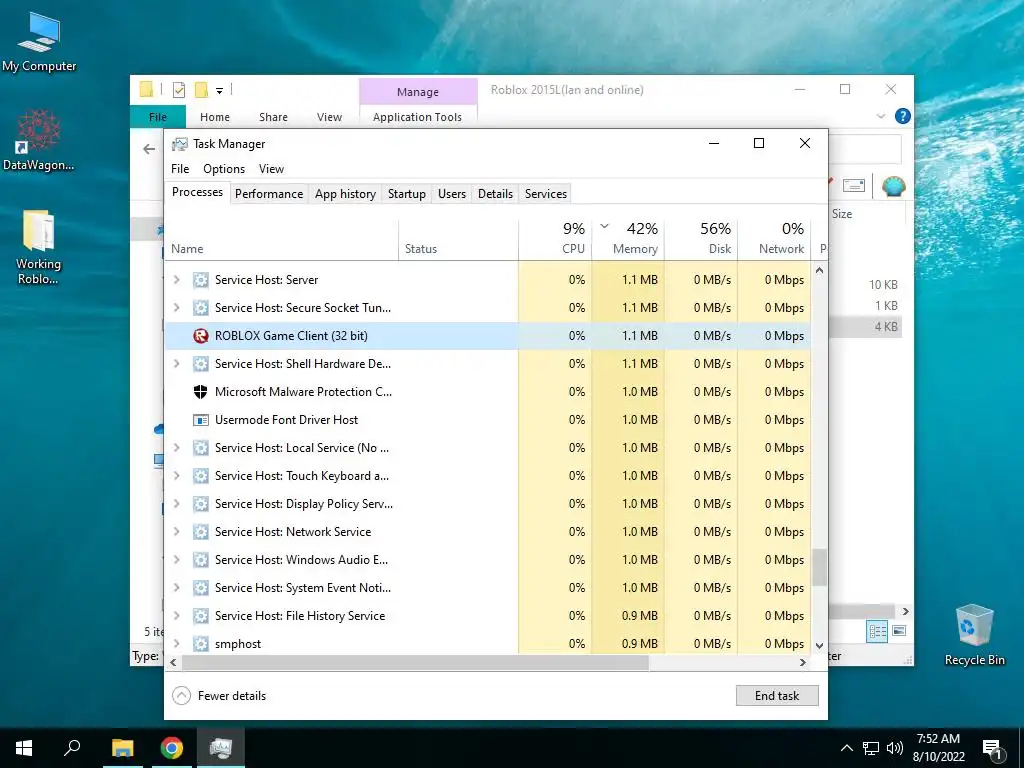The height and width of the screenshot is (768, 1024).
Task: Open My Computer desktop icon
Action: tap(39, 42)
